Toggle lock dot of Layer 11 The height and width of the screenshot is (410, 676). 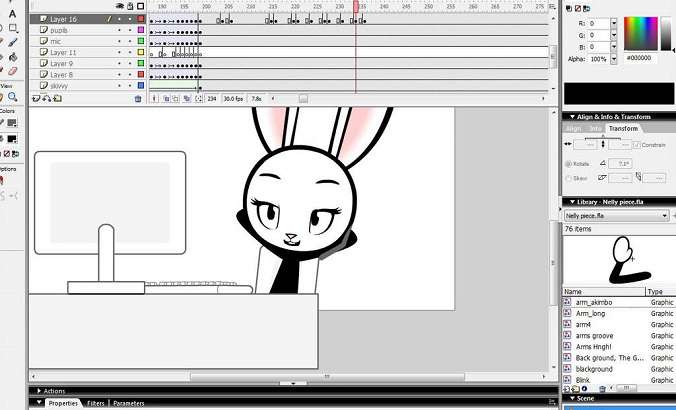click(130, 53)
